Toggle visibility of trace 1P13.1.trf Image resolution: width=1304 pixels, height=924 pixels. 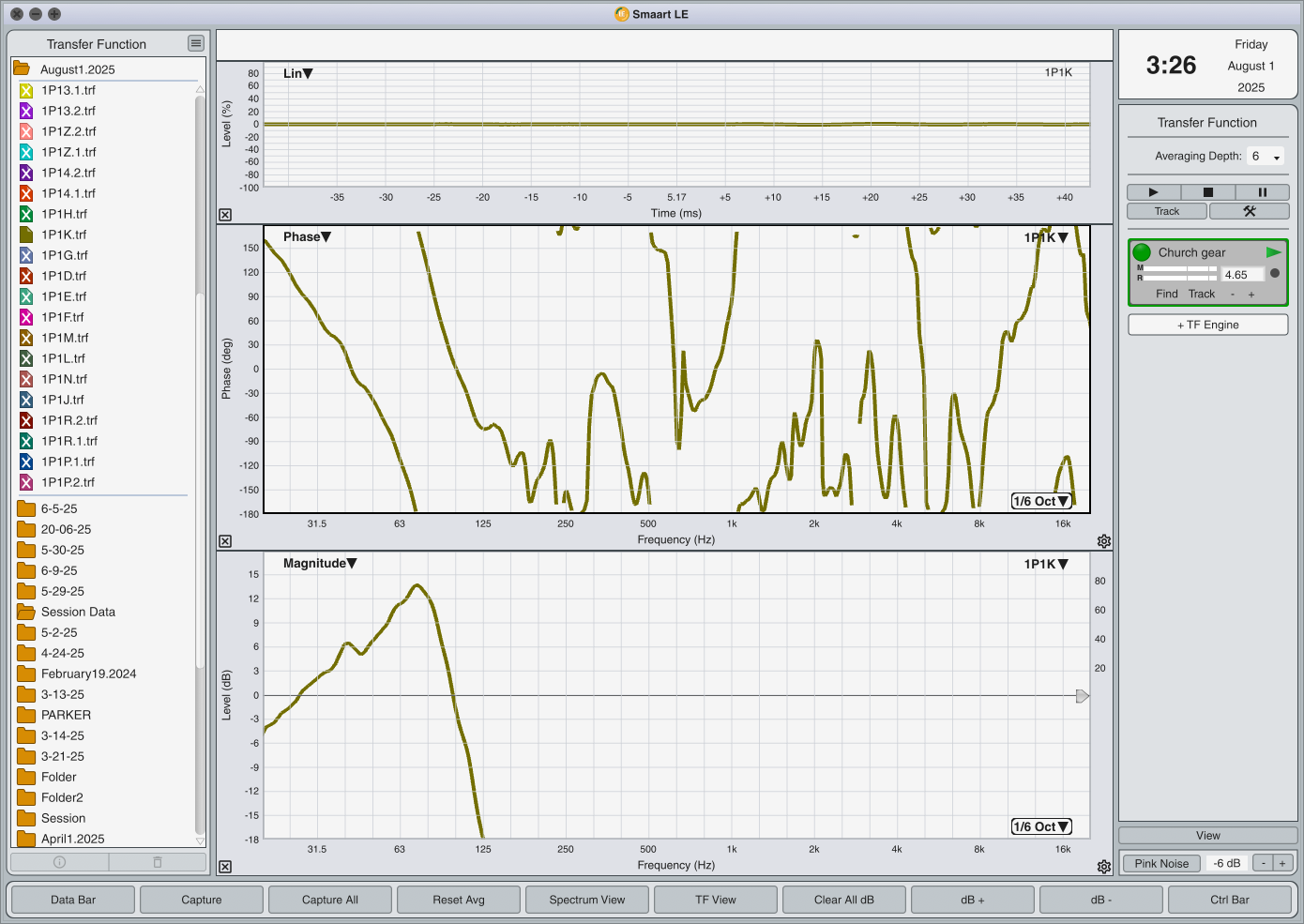26,91
